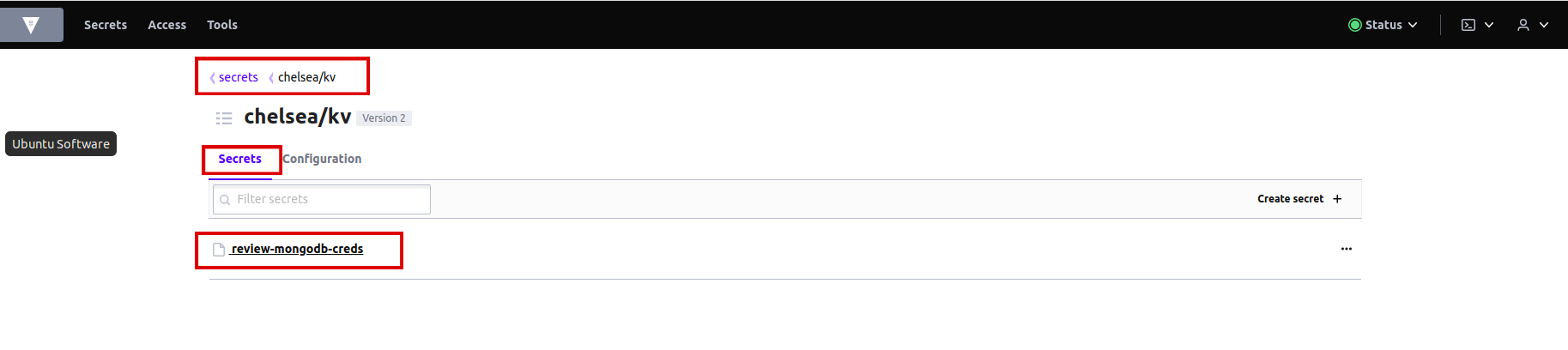The width and height of the screenshot is (1568, 350).
Task: Click the Version 2 badge
Action: point(384,118)
